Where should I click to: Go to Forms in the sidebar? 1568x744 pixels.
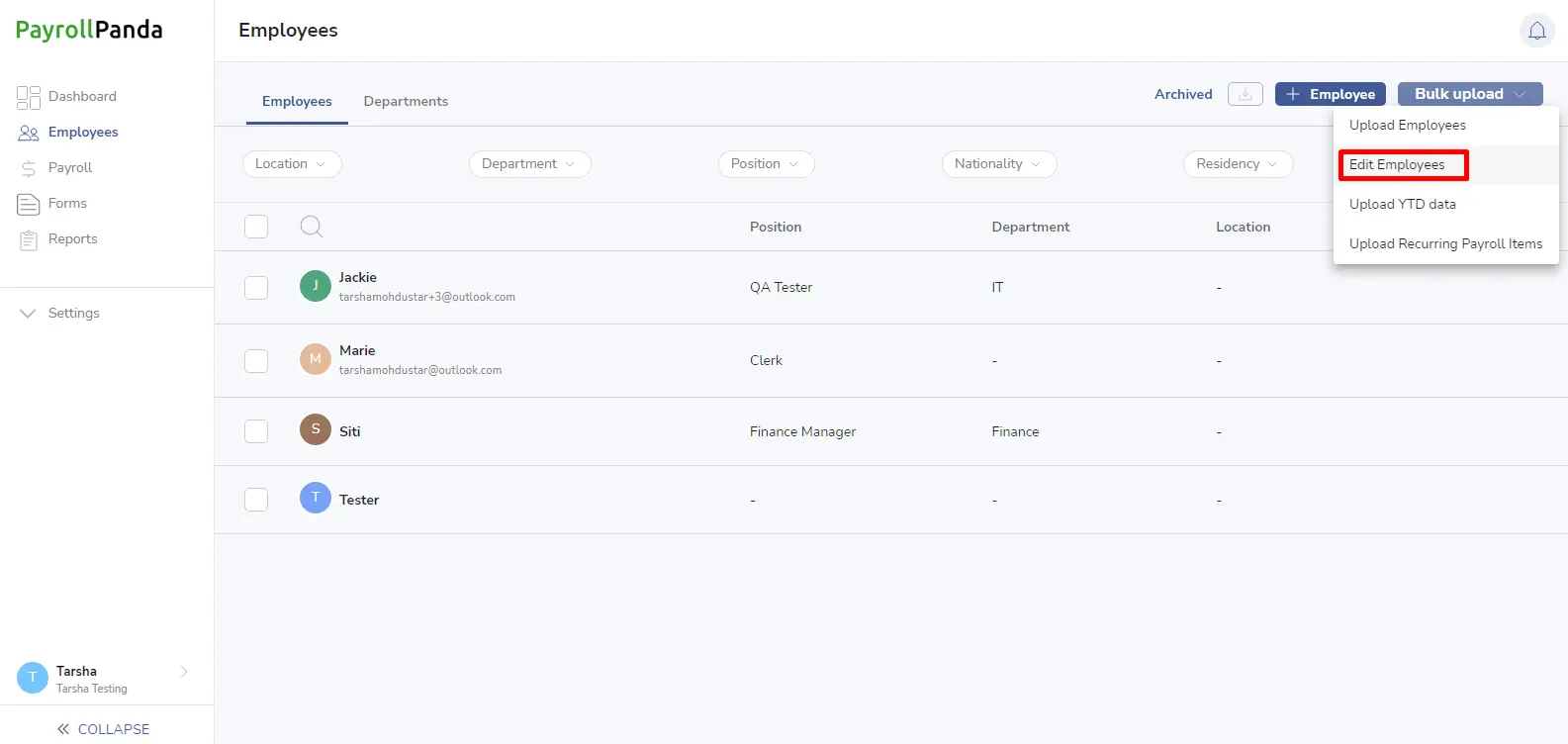(x=67, y=203)
